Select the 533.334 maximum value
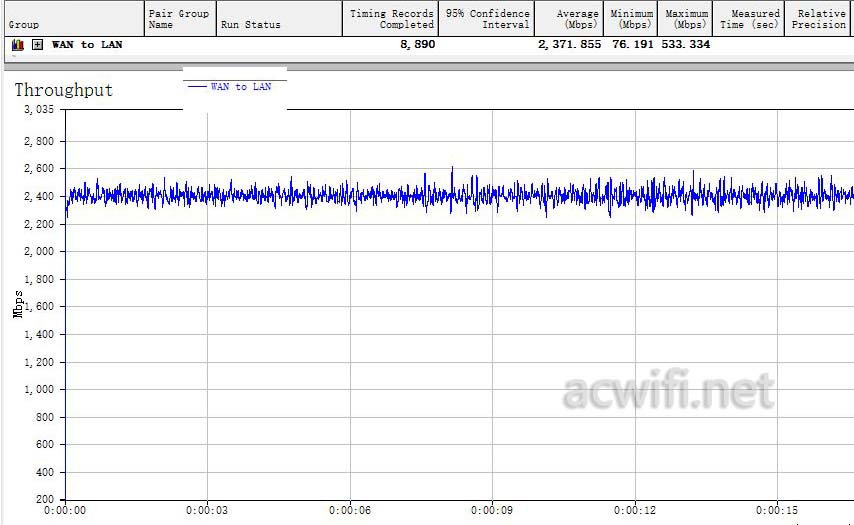Image resolution: width=854 pixels, height=525 pixels. pos(686,45)
